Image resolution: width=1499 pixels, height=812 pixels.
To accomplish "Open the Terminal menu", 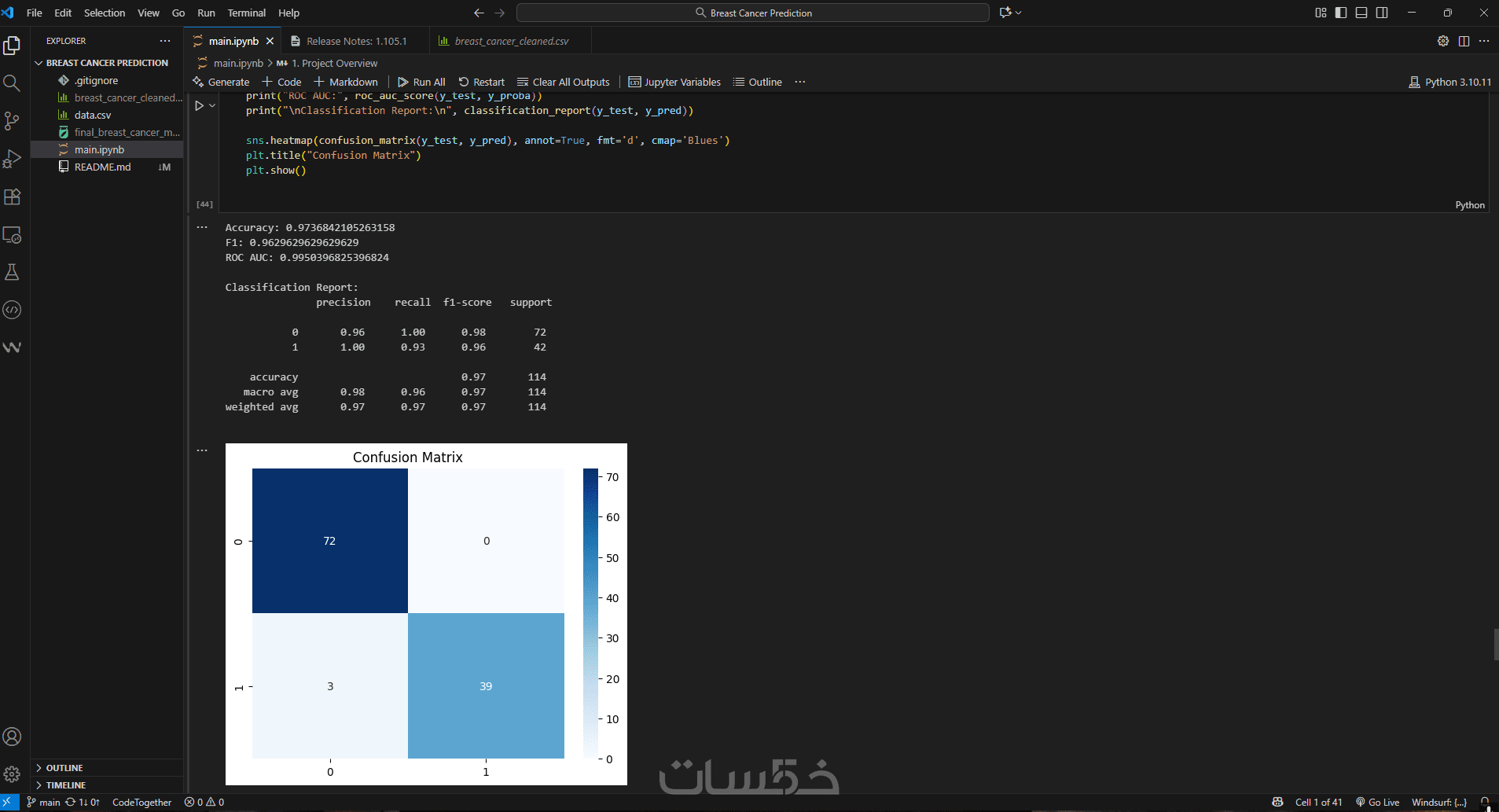I will pos(247,13).
